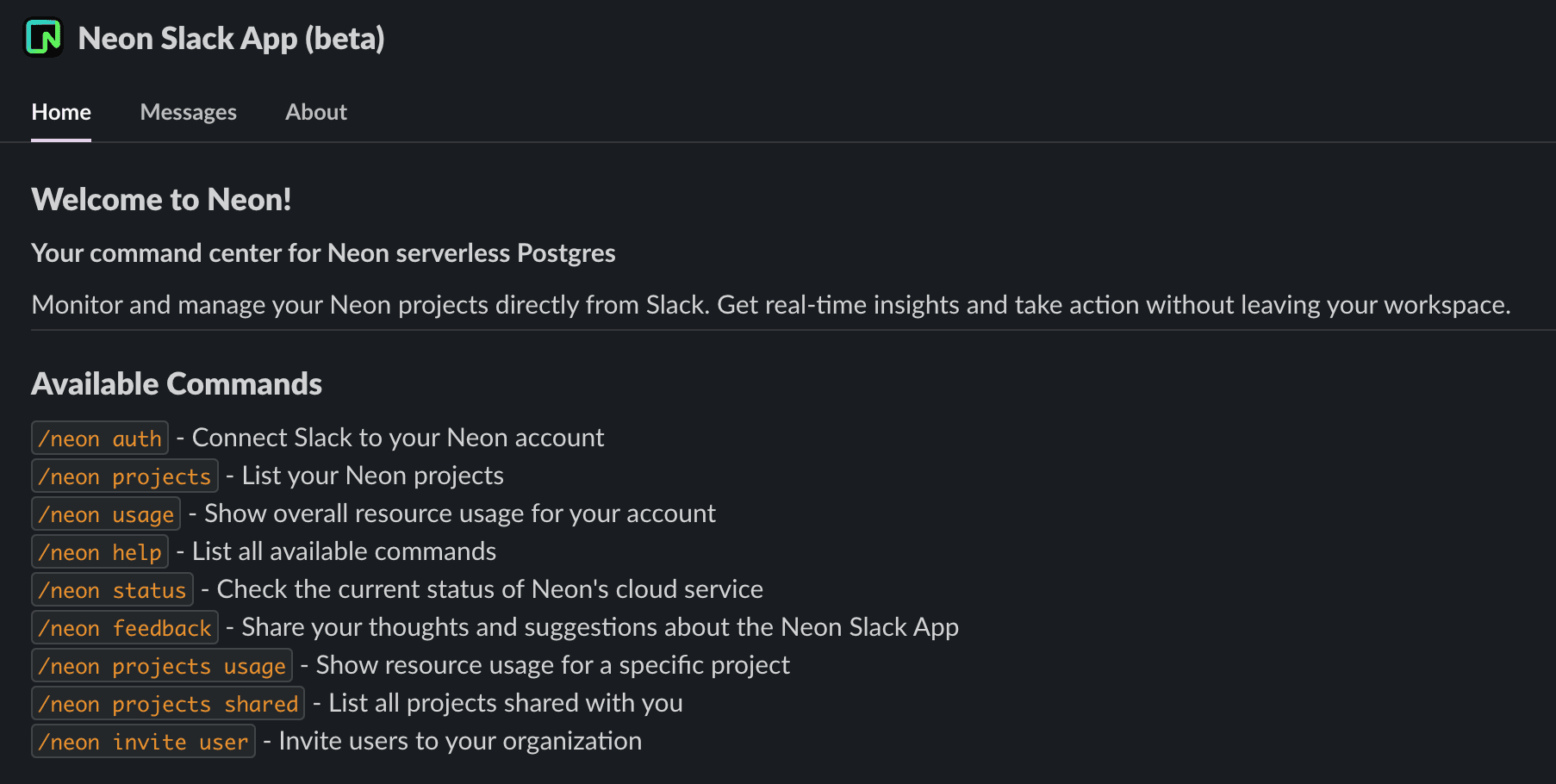Image resolution: width=1556 pixels, height=784 pixels.
Task: Click 'Connect Slack to your Neon account' text
Action: click(398, 438)
